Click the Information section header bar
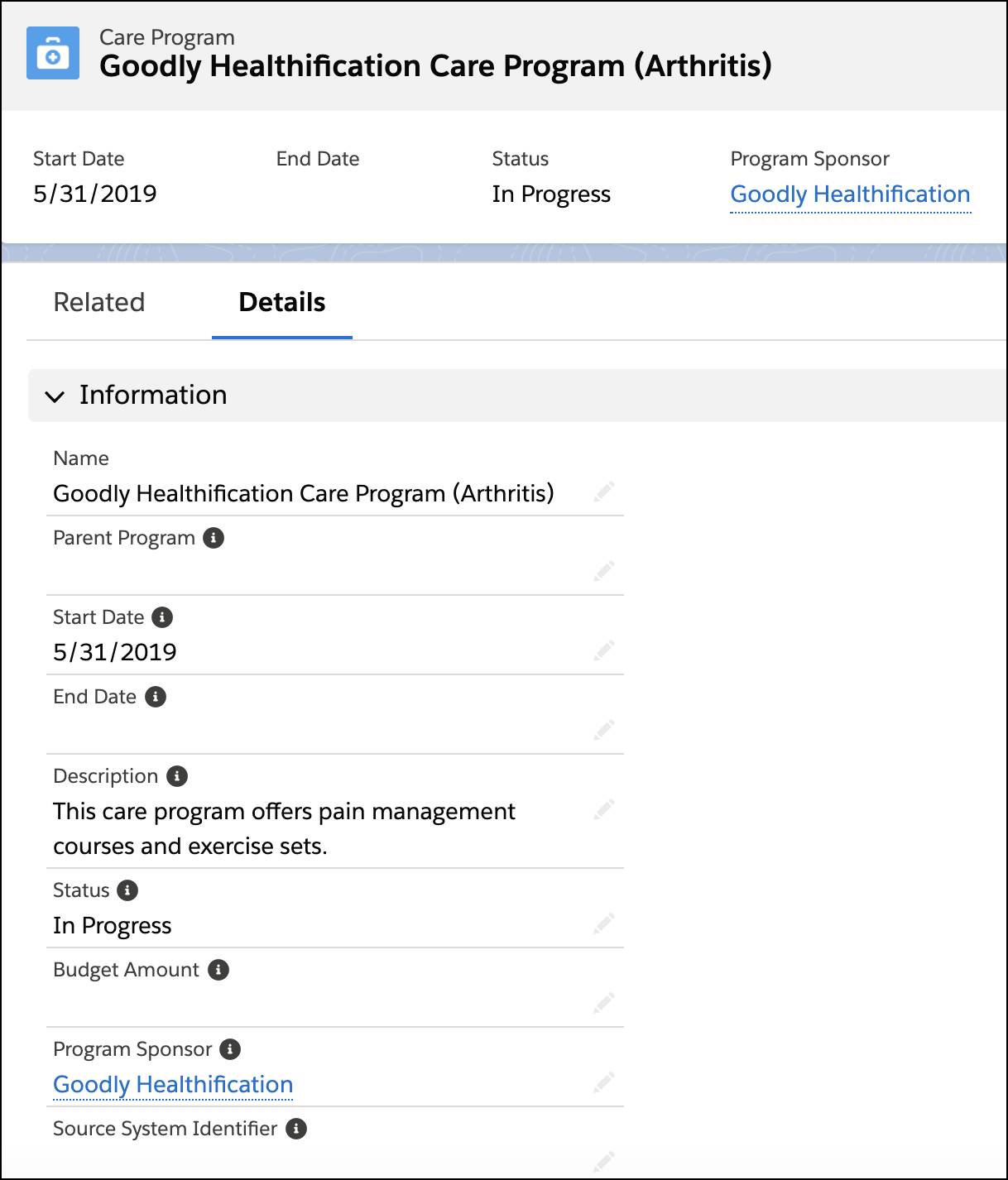Screen dimensions: 1008x1180 [518, 396]
